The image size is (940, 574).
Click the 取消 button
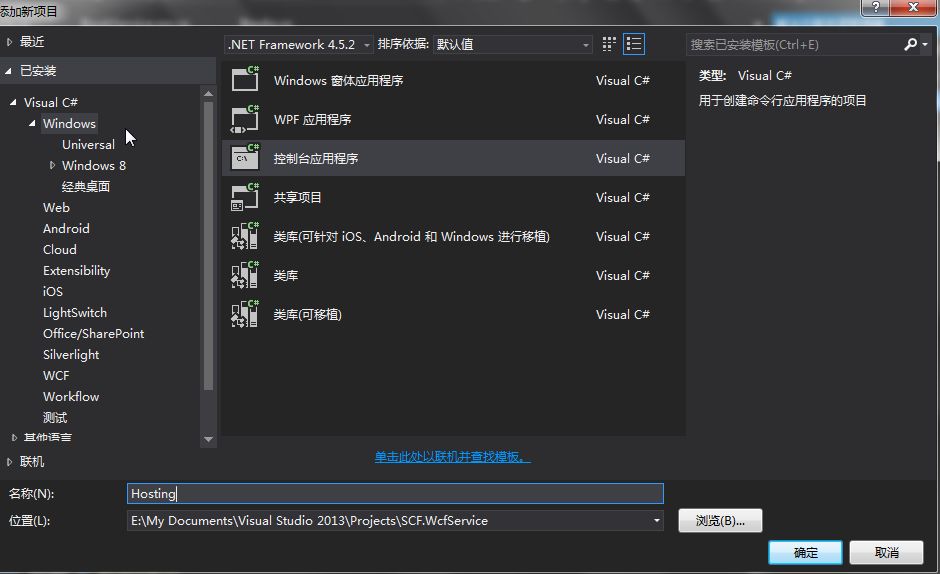click(x=886, y=552)
